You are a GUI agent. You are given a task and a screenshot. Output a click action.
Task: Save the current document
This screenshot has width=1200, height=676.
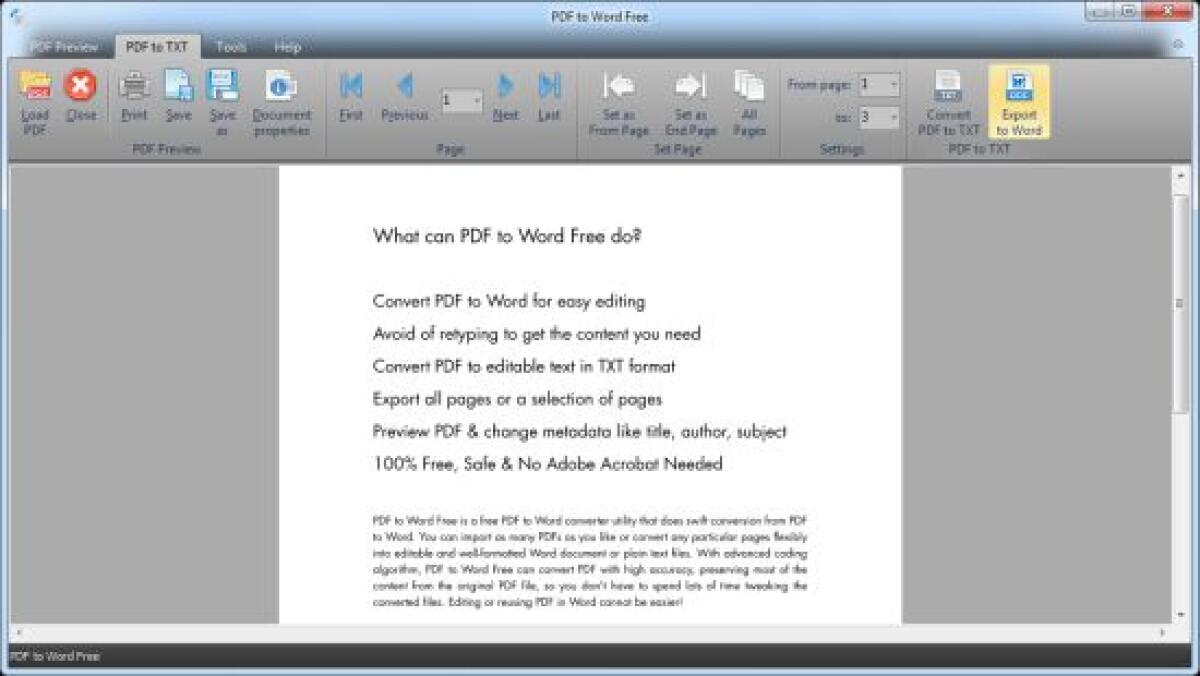[178, 100]
